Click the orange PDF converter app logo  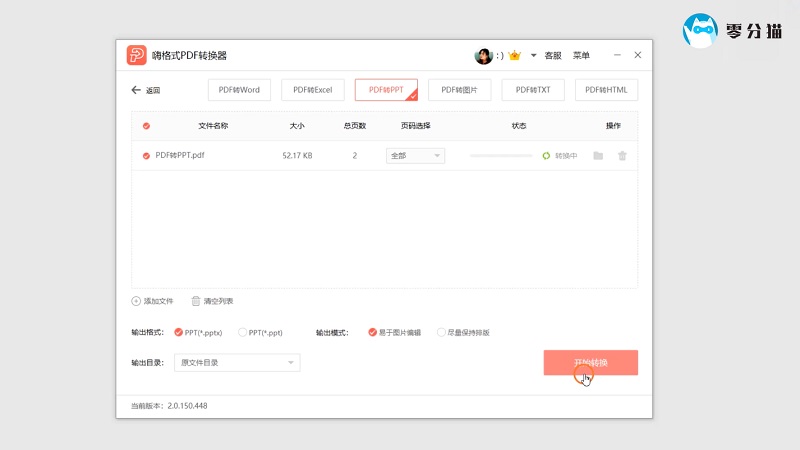click(x=136, y=55)
